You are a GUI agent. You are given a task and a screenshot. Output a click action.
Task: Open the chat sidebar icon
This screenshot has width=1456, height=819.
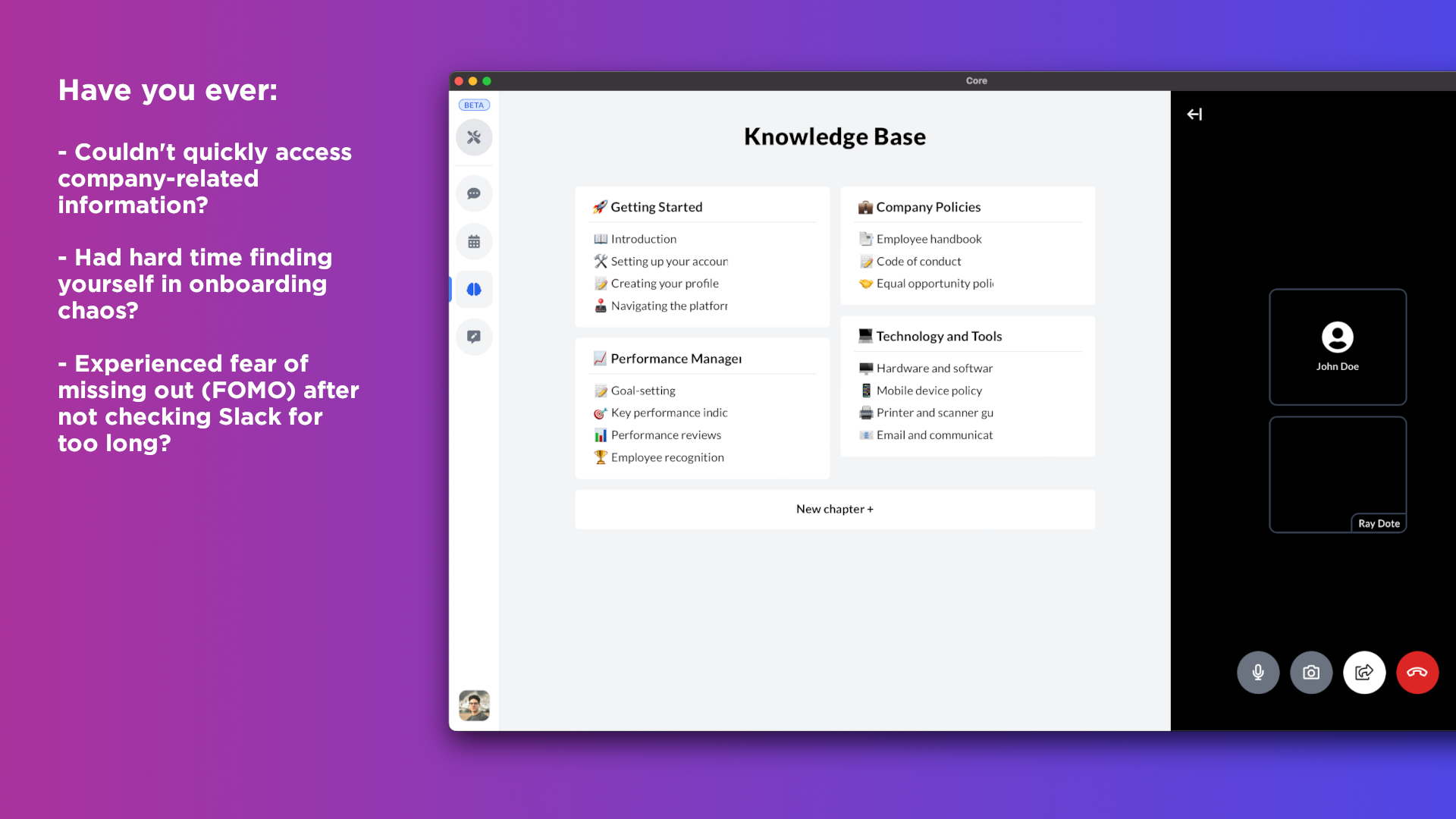point(474,193)
